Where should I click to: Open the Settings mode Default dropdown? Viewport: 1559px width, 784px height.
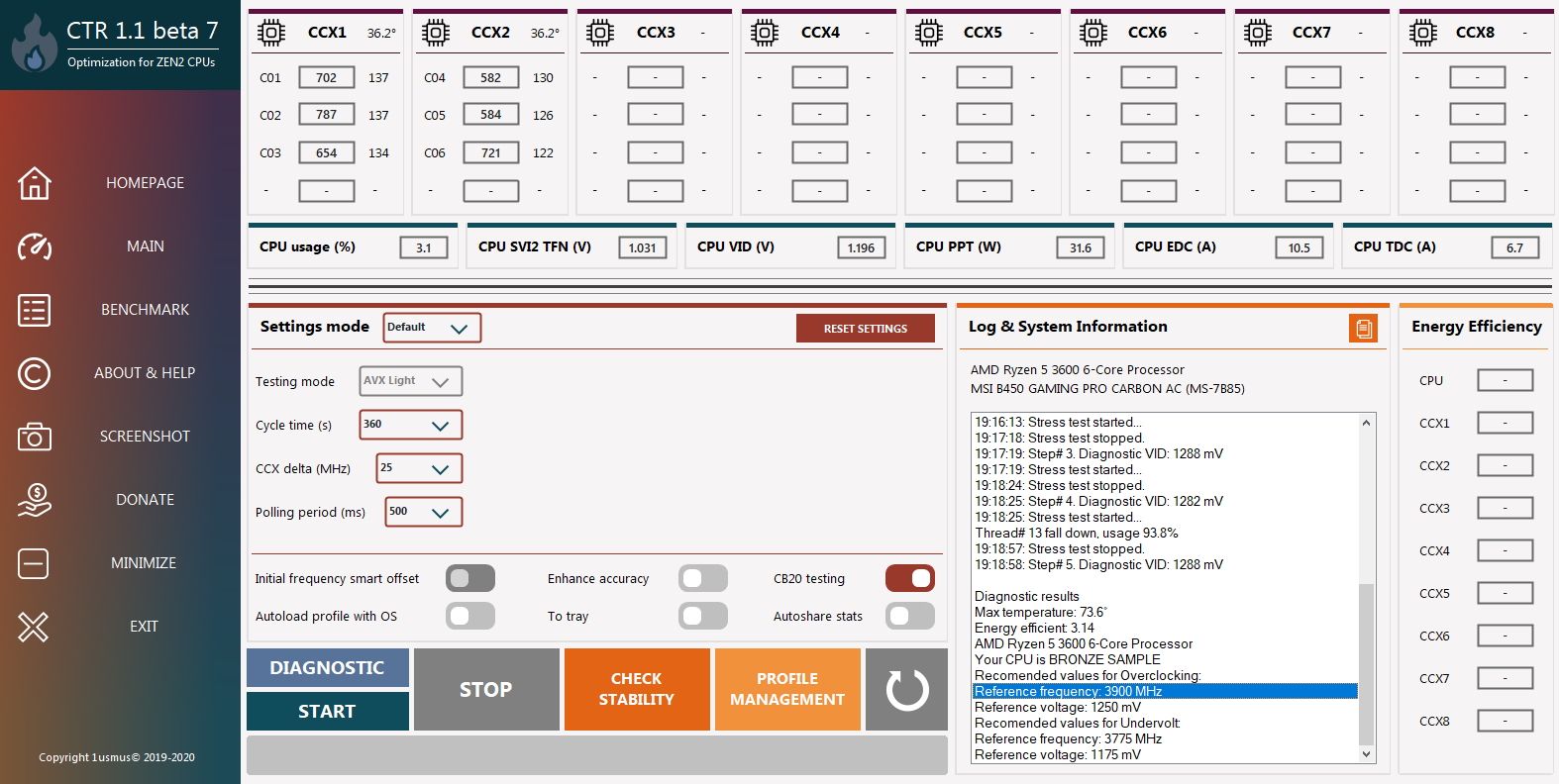tap(432, 328)
